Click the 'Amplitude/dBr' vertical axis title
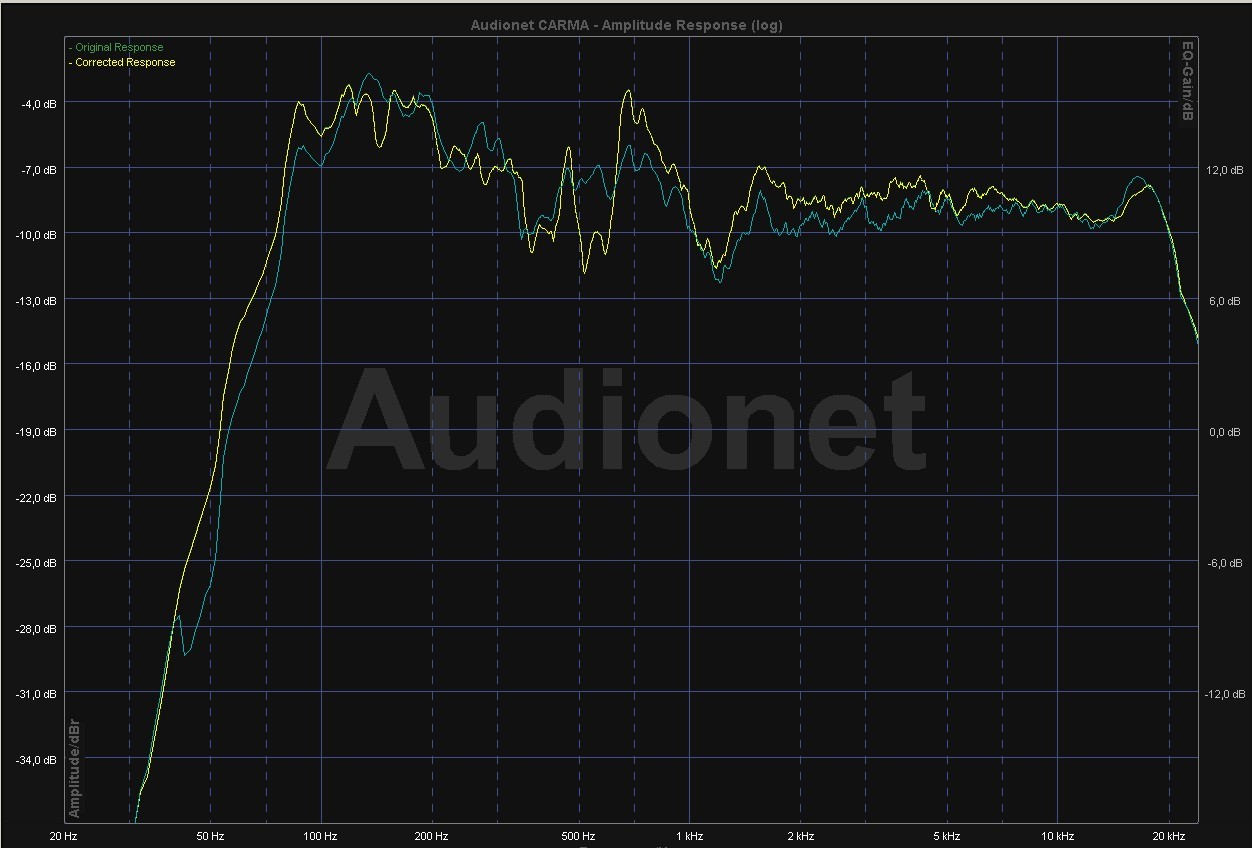 [x=74, y=768]
